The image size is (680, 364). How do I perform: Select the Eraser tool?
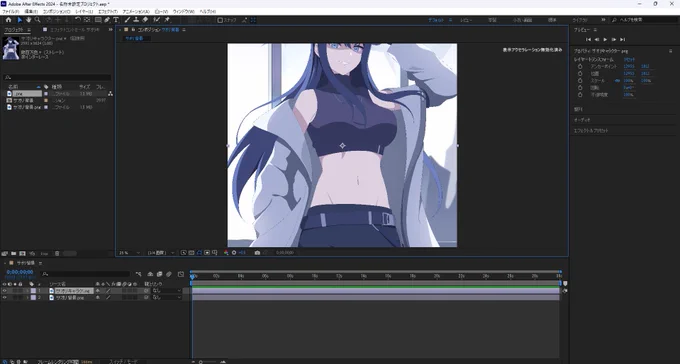click(x=145, y=20)
